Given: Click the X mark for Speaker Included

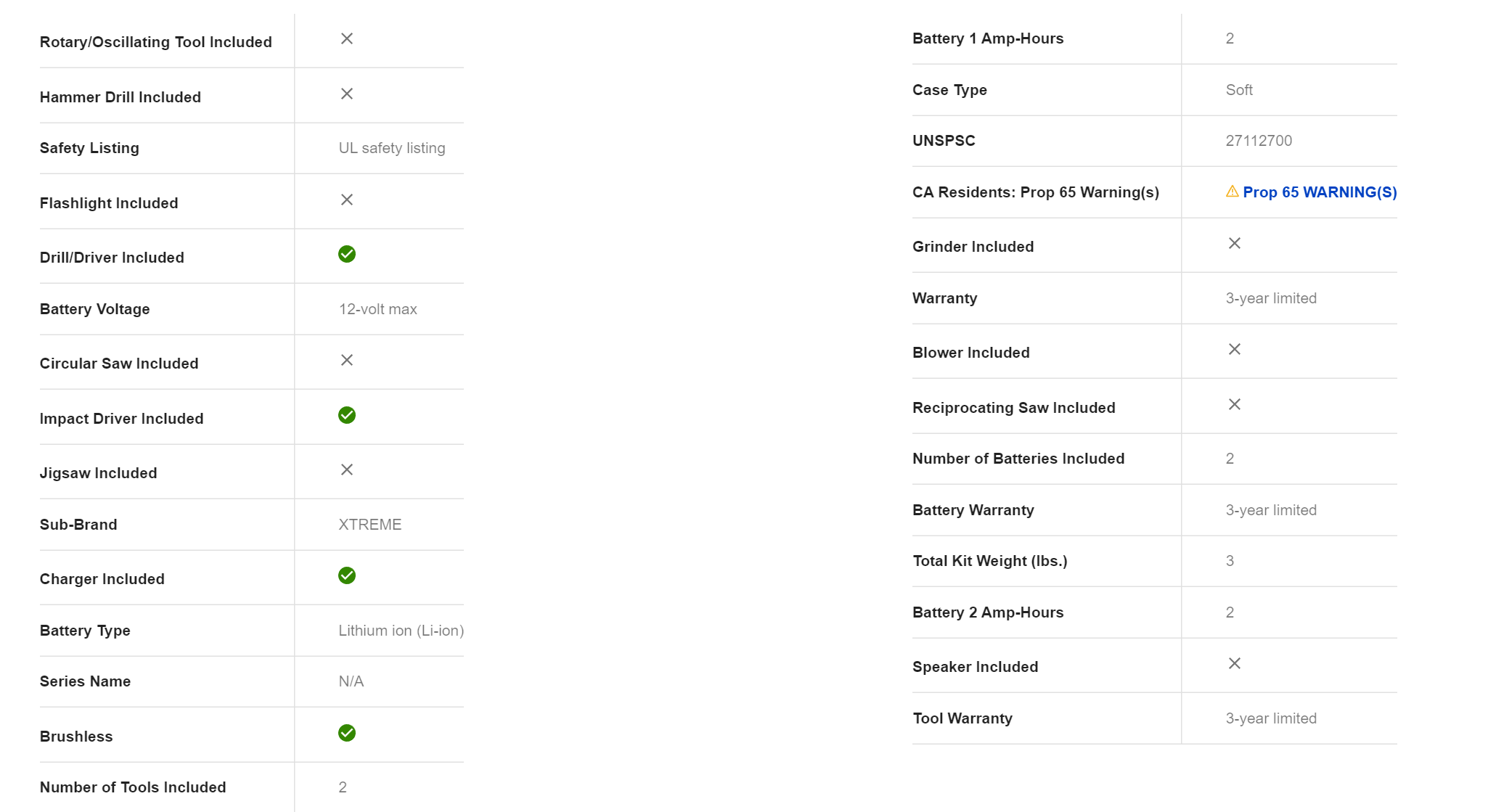Looking at the screenshot, I should [1234, 663].
